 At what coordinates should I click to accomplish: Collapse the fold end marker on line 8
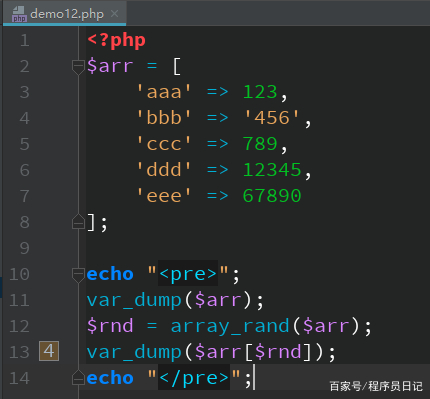pyautogui.click(x=78, y=221)
